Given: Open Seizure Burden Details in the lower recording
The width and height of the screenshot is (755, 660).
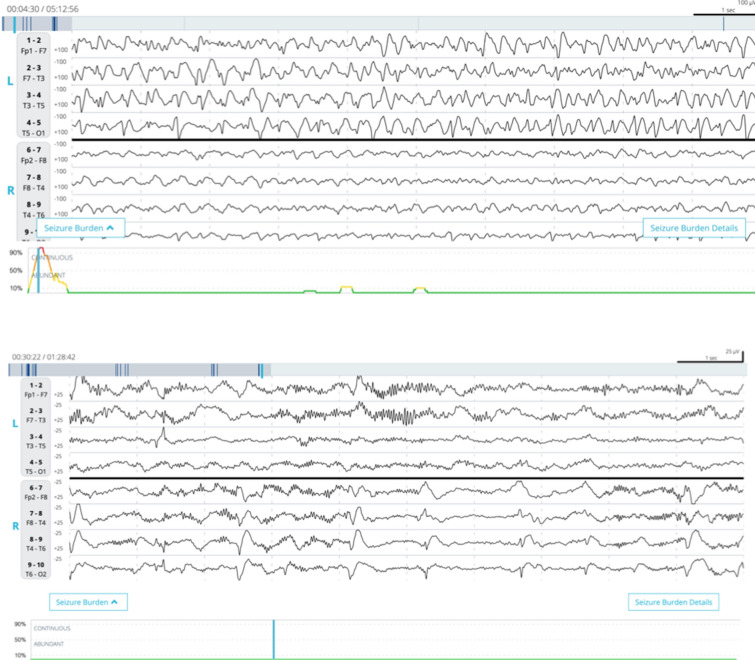Looking at the screenshot, I should pyautogui.click(x=674, y=602).
